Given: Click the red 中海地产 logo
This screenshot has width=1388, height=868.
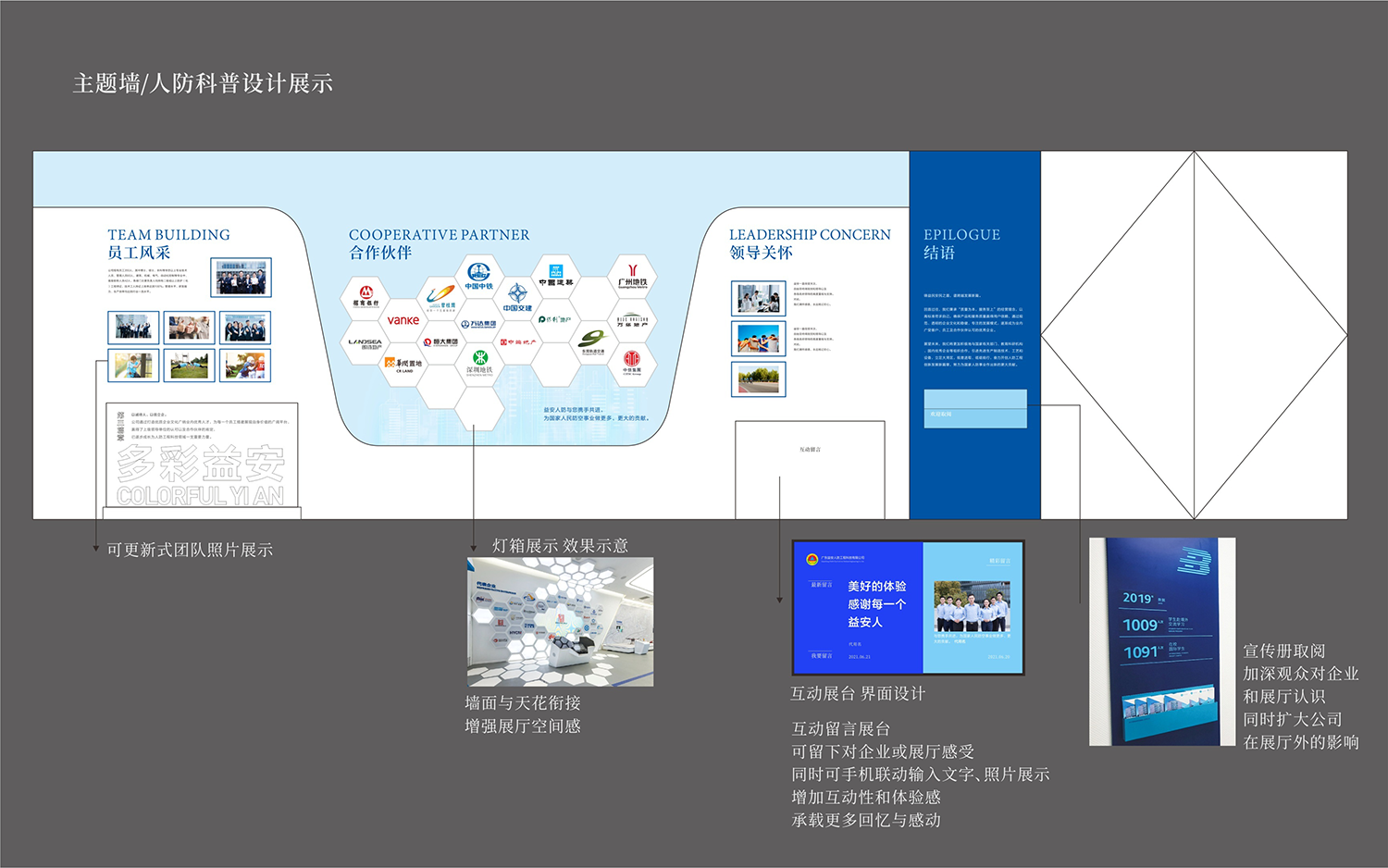Looking at the screenshot, I should click(517, 342).
